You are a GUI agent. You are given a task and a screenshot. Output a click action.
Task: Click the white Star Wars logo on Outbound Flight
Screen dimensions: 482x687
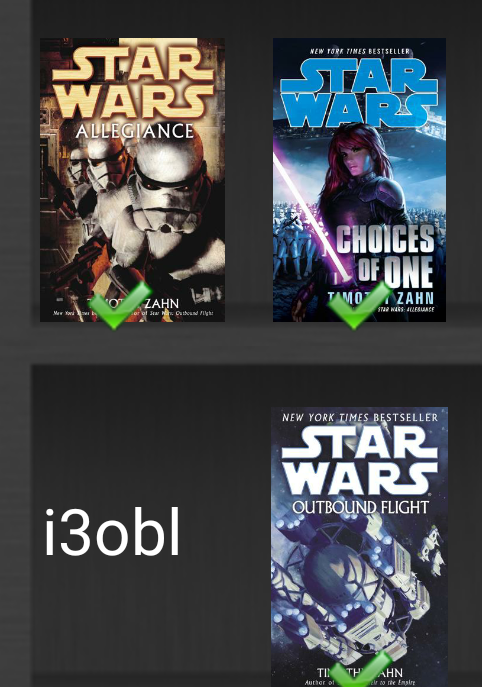pyautogui.click(x=359, y=460)
